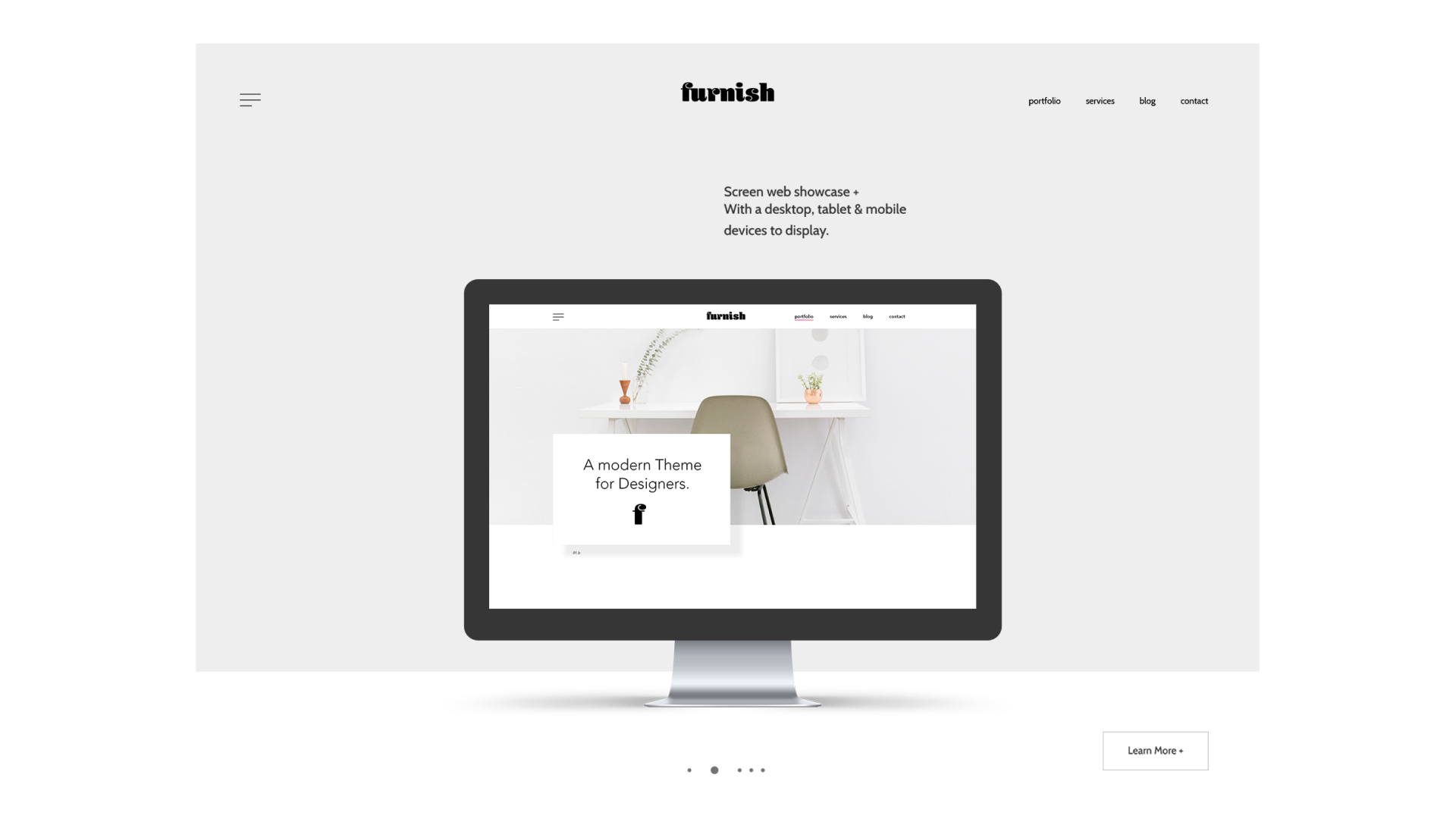
Task: Expand the services navigation dropdown
Action: click(x=1099, y=100)
